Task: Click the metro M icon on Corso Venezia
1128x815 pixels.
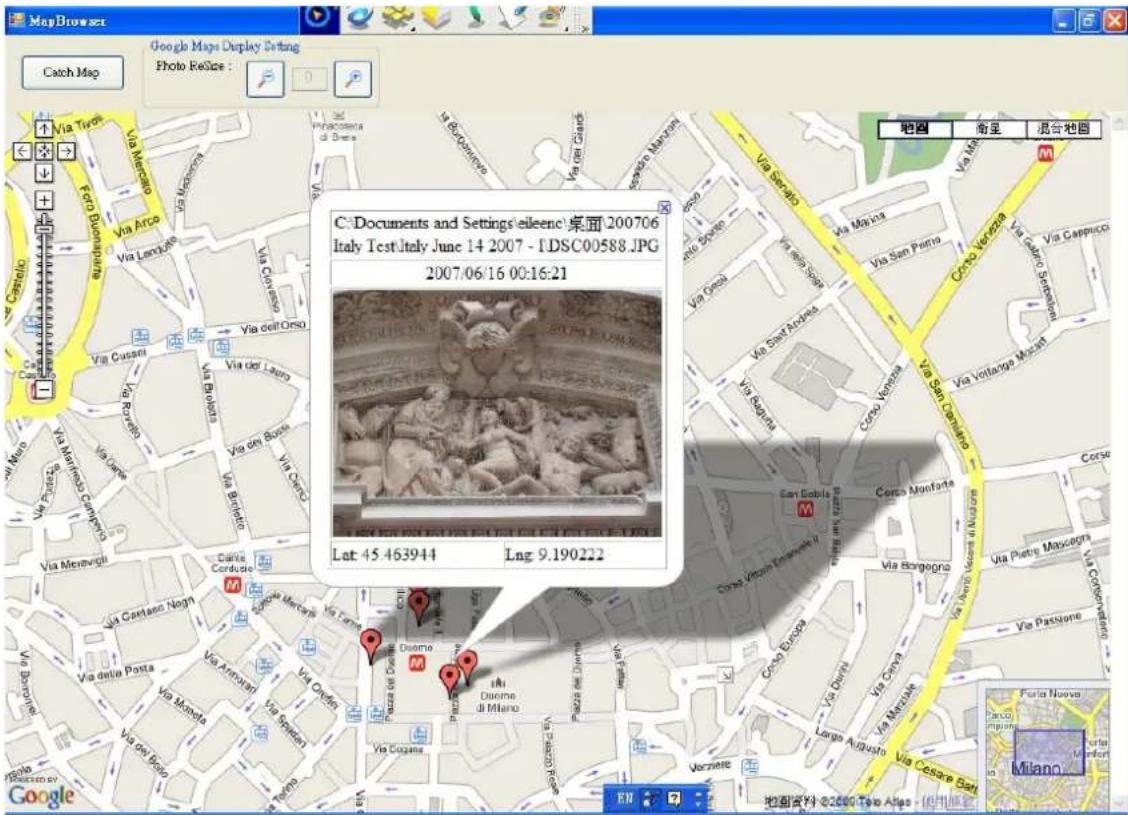Action: [x=1045, y=152]
